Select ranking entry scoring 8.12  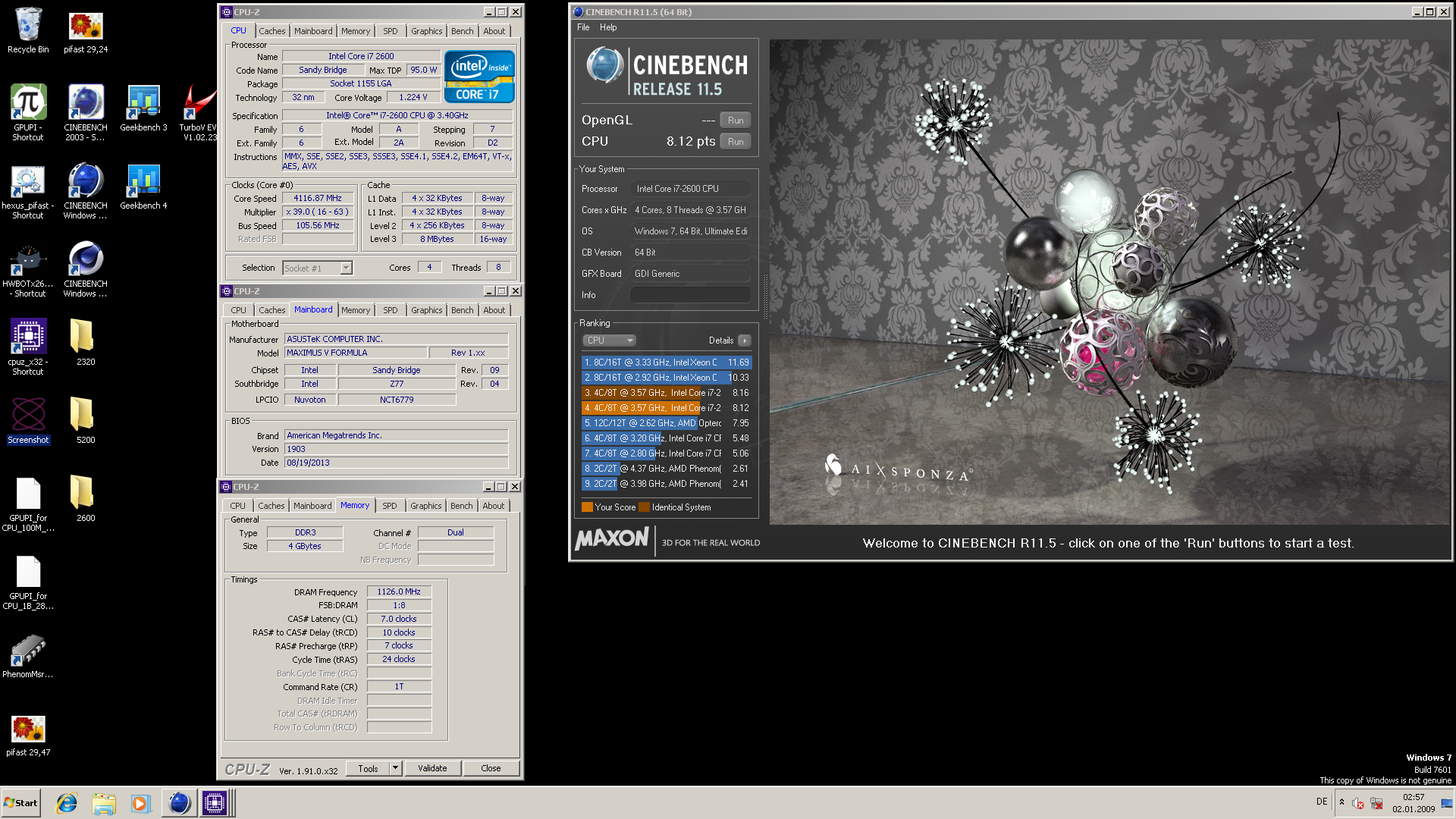667,408
